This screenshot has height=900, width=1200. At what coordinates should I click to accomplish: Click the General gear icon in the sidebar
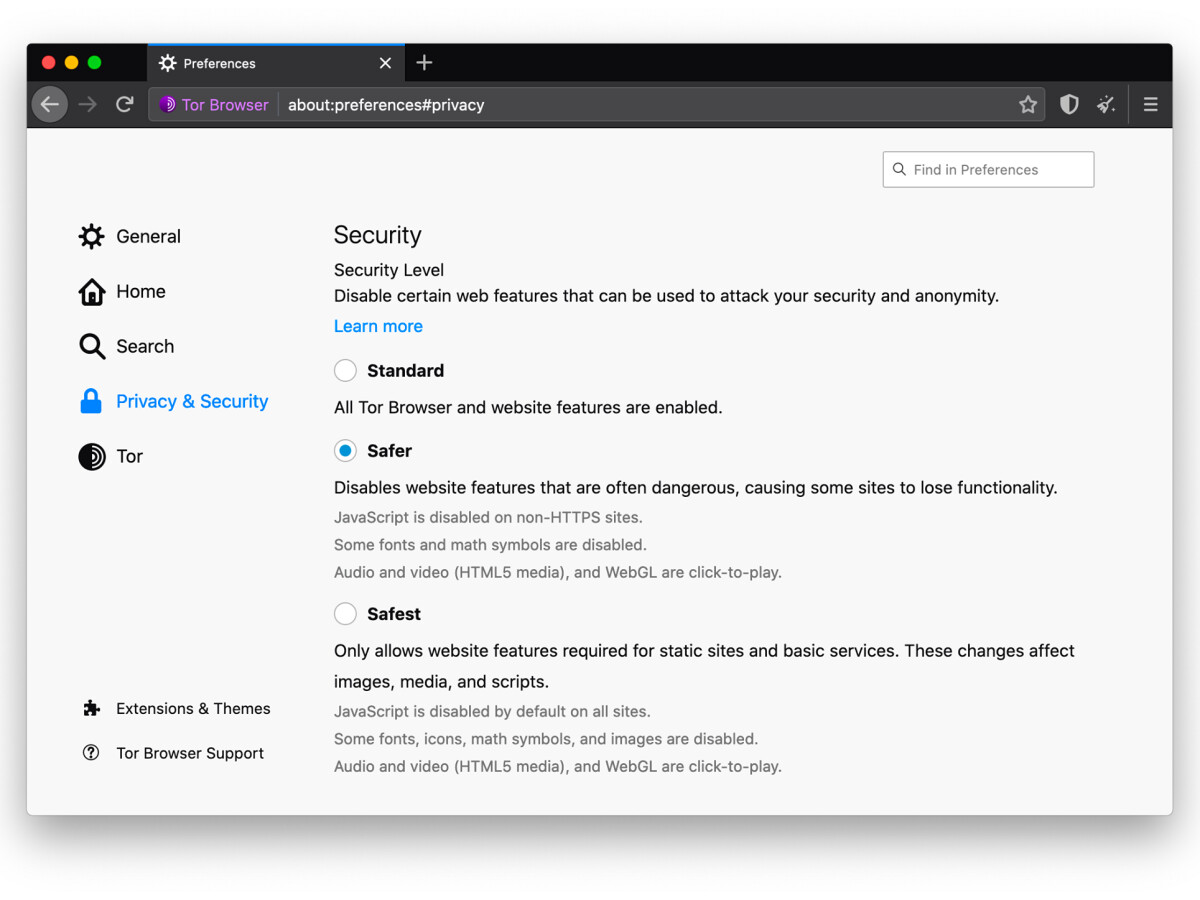[91, 236]
